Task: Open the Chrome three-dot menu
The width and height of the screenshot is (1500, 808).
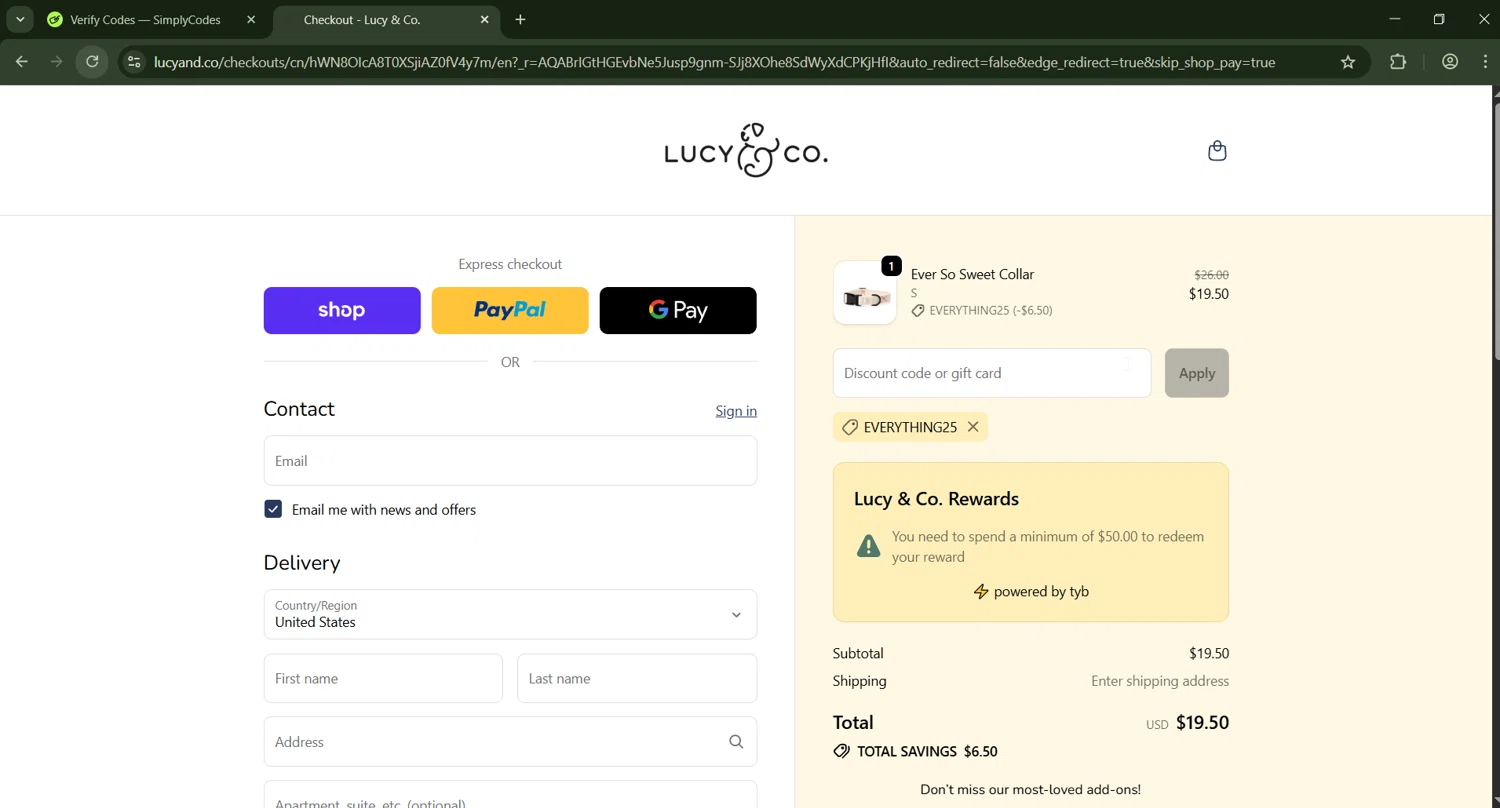Action: (x=1484, y=62)
